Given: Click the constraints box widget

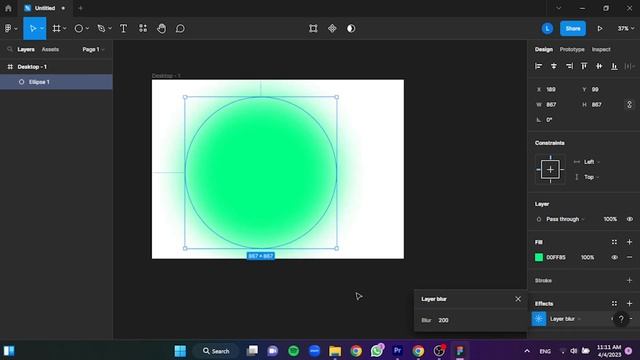Looking at the screenshot, I should coord(550,169).
